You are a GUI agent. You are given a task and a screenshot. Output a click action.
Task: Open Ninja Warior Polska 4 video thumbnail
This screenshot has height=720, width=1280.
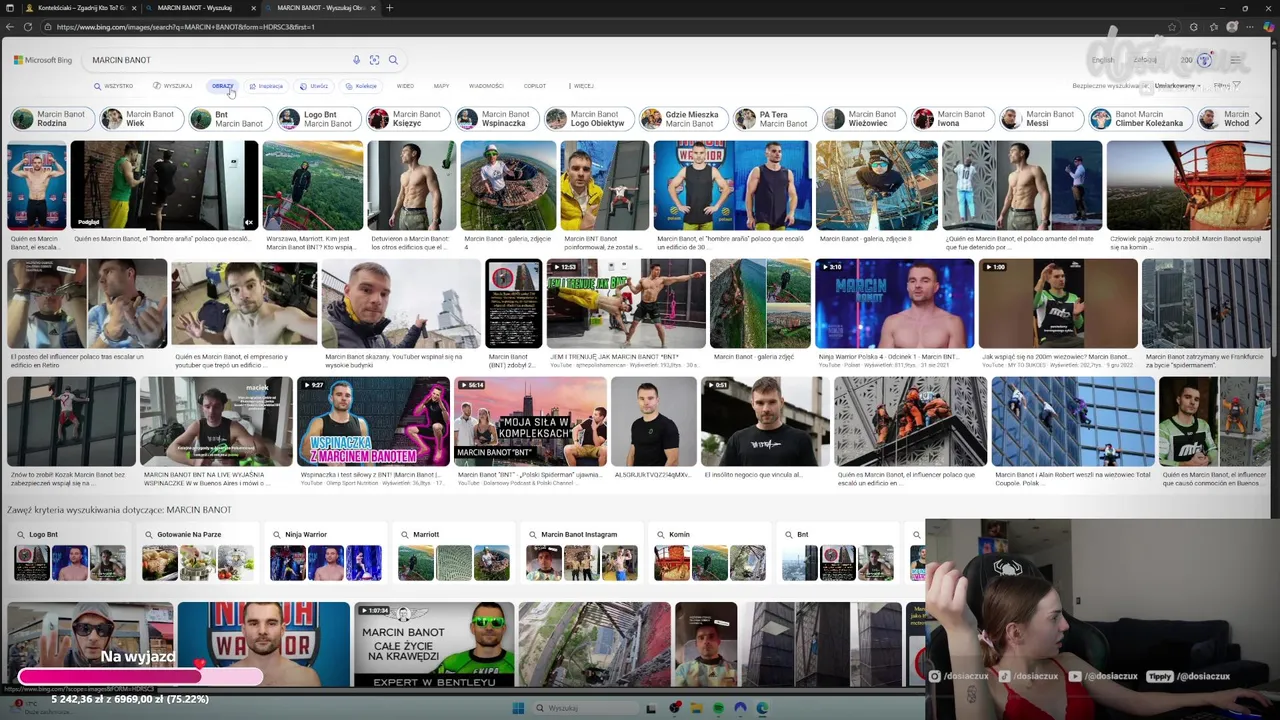coord(894,304)
